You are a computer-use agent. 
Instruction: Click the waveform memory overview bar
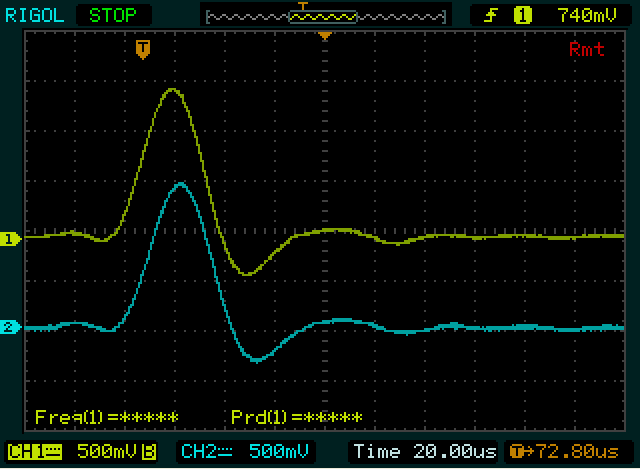pyautogui.click(x=326, y=17)
